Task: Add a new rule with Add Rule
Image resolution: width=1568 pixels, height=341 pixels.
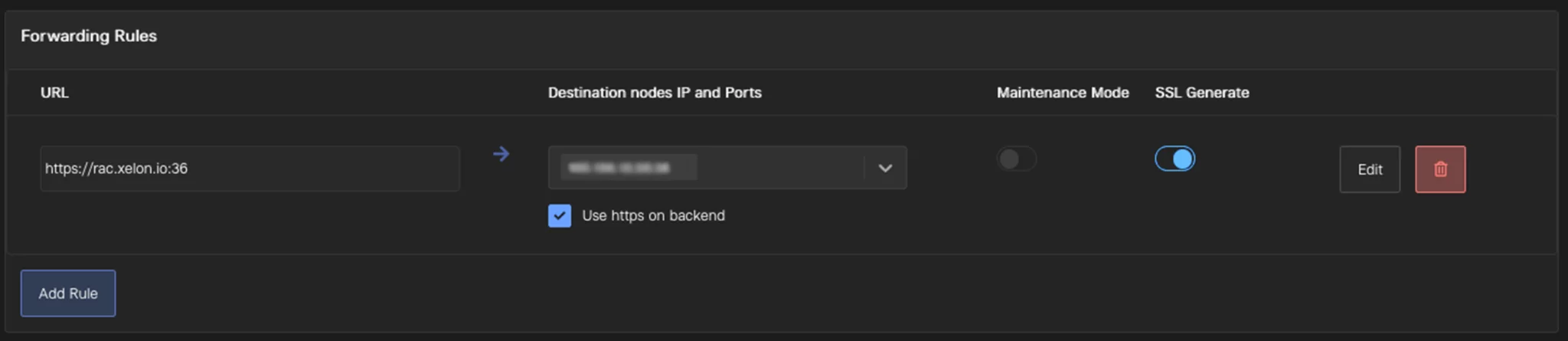Action: (x=68, y=293)
